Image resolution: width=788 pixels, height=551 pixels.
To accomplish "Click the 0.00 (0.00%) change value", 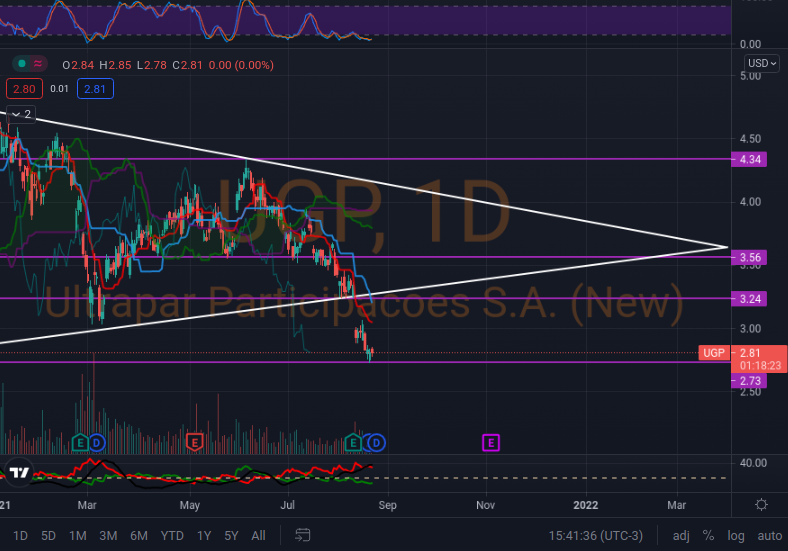I will (241, 65).
